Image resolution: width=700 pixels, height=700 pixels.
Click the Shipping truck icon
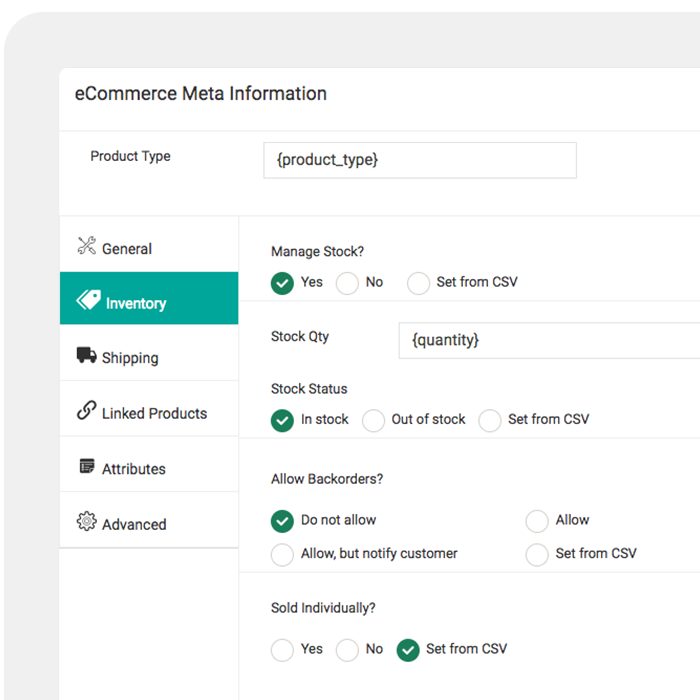click(x=86, y=355)
